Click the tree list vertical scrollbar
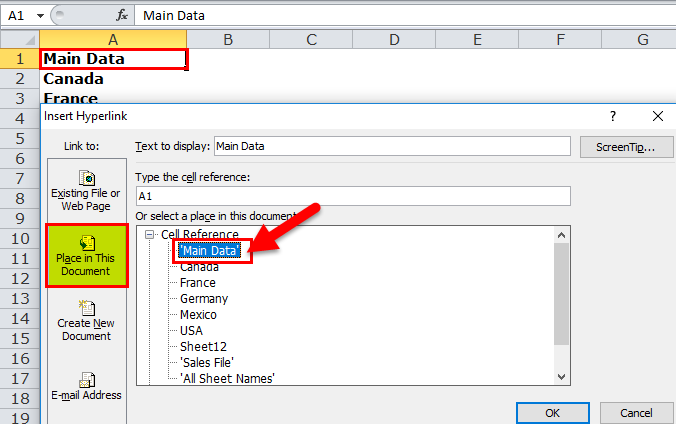This screenshot has width=676, height=424. [x=561, y=300]
